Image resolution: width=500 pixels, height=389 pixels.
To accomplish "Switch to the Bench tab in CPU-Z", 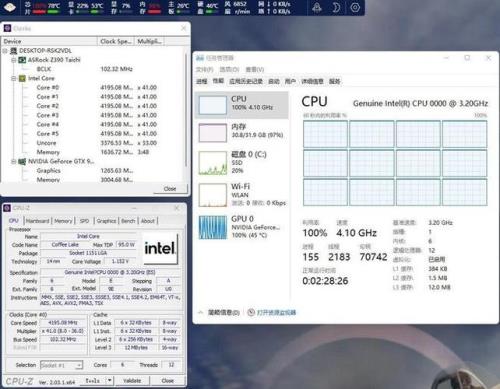I will (x=128, y=221).
